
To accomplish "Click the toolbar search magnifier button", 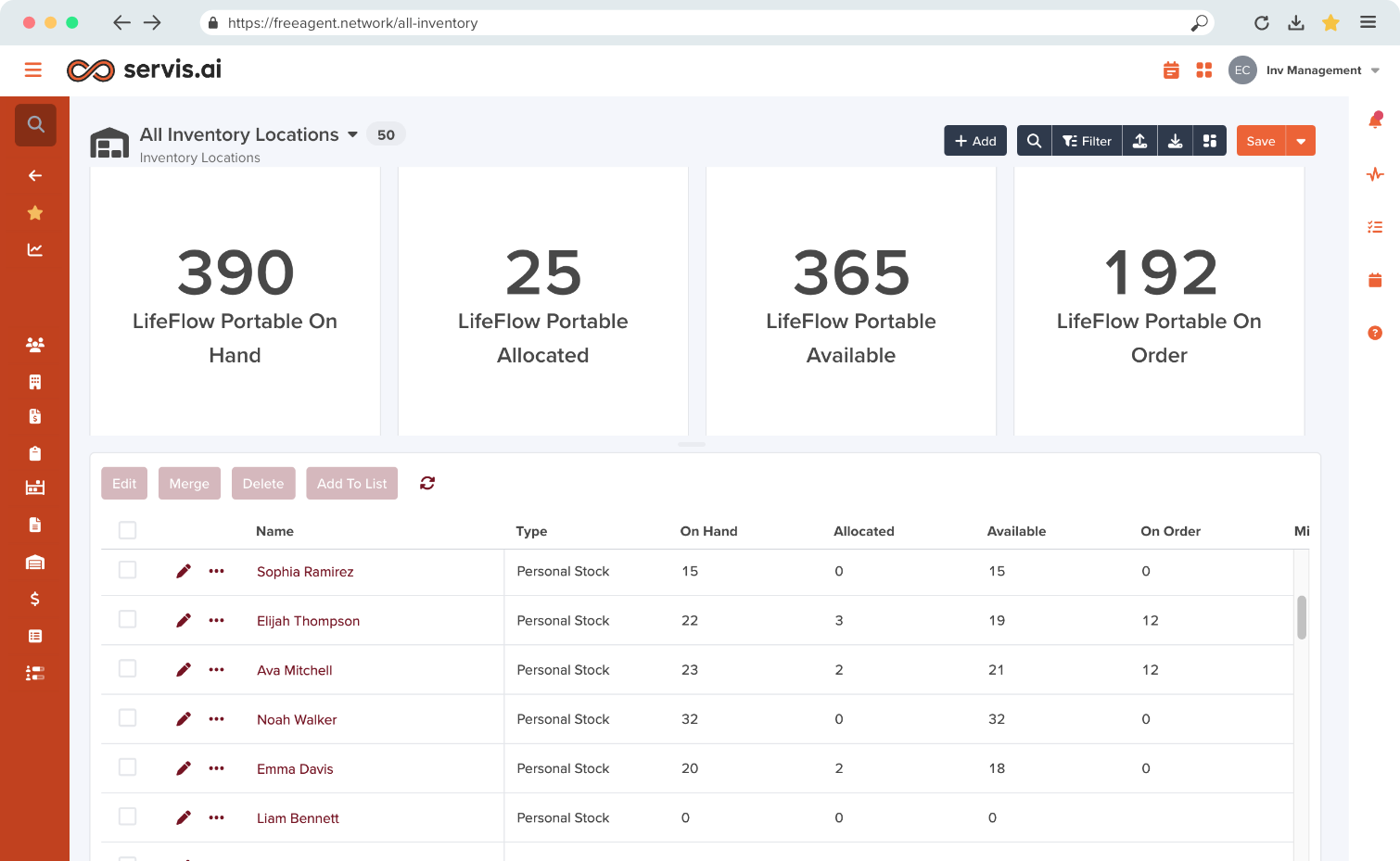I will 1035,141.
